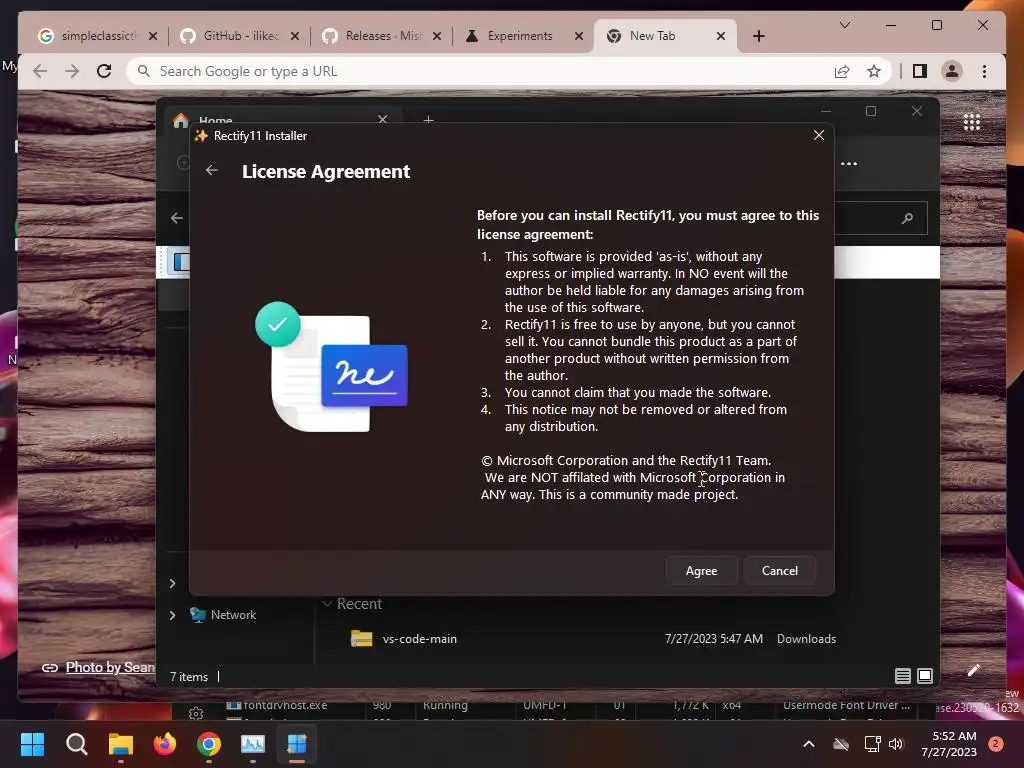Click Explorer search magnifier

coord(907,218)
